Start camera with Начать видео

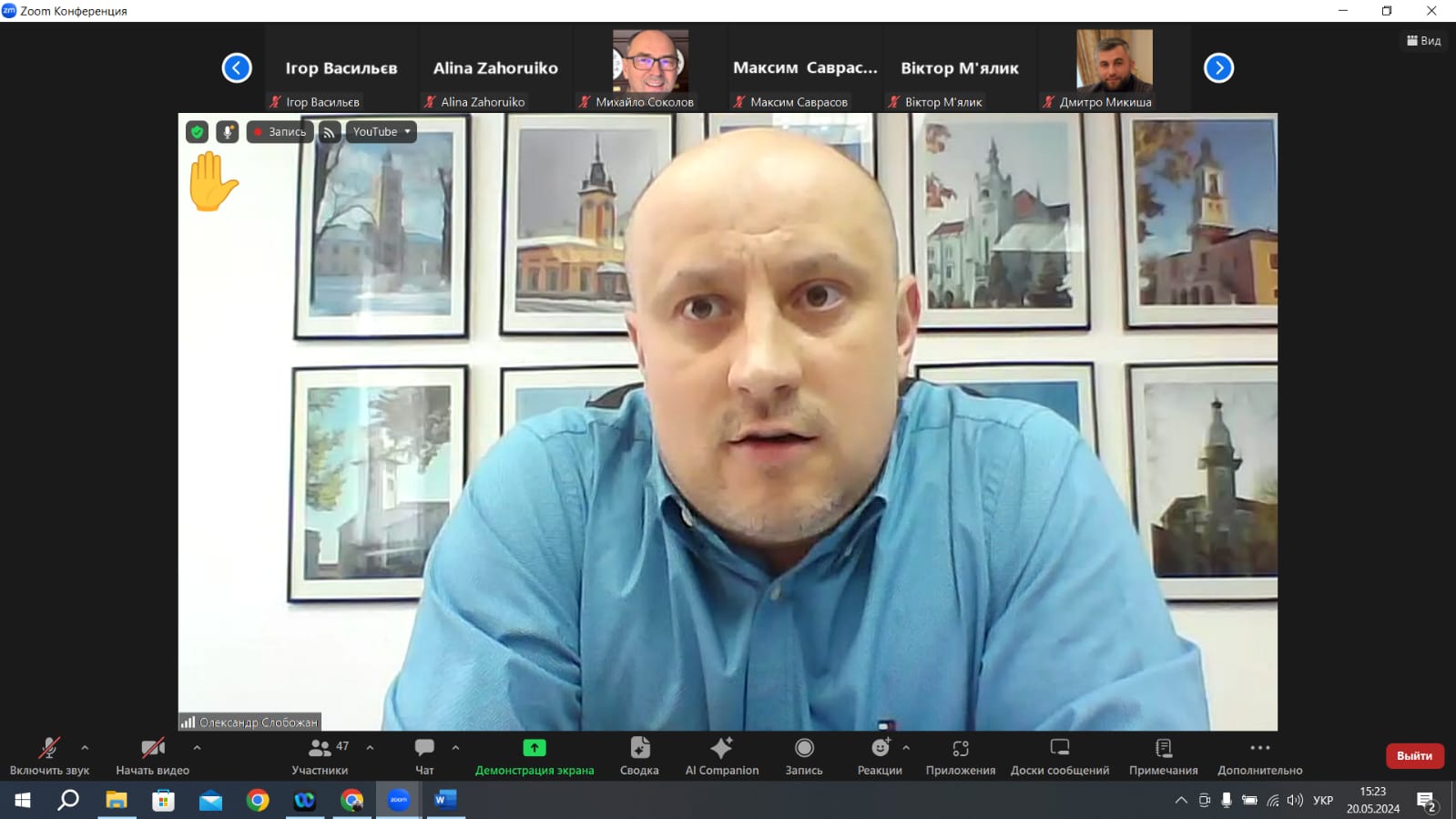[152, 756]
